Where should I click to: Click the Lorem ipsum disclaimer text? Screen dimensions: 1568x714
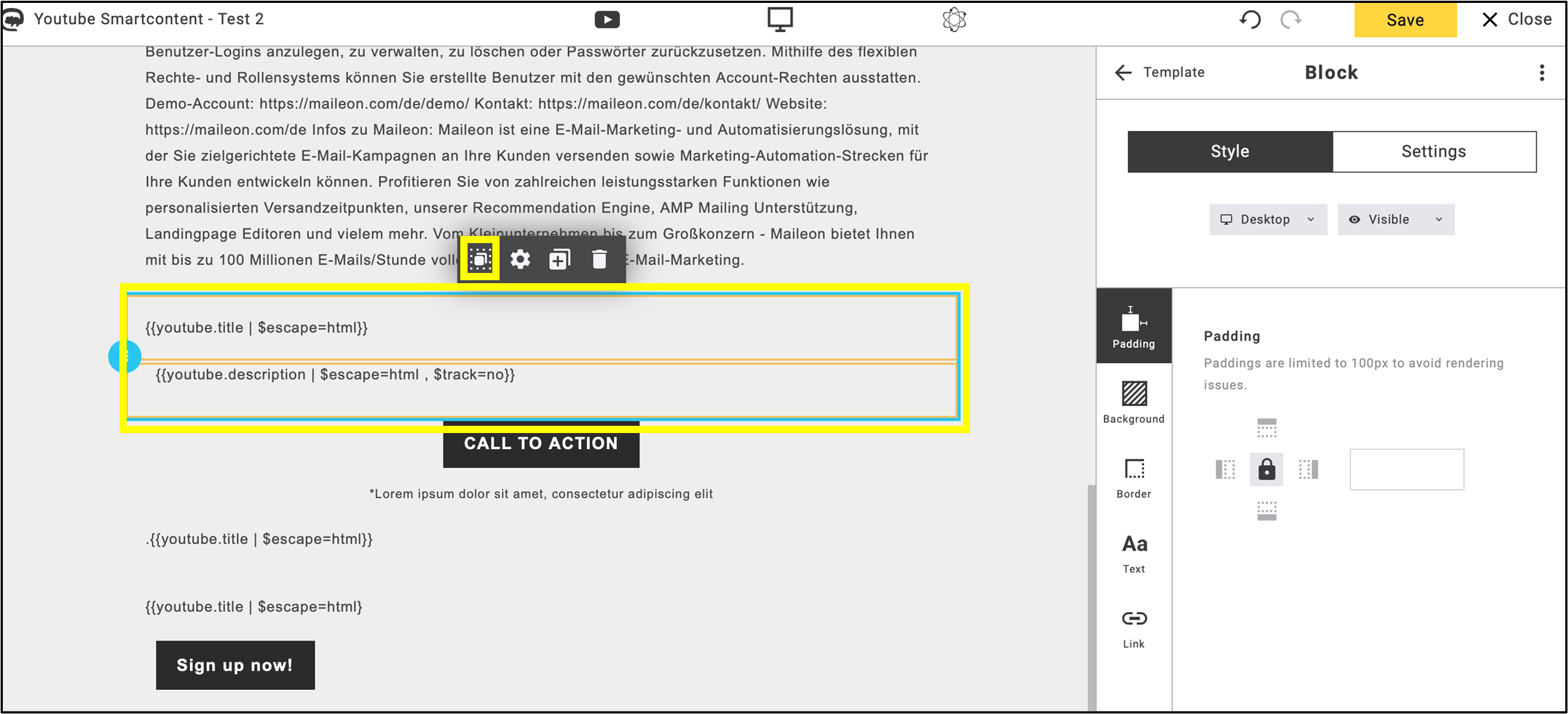coord(541,494)
